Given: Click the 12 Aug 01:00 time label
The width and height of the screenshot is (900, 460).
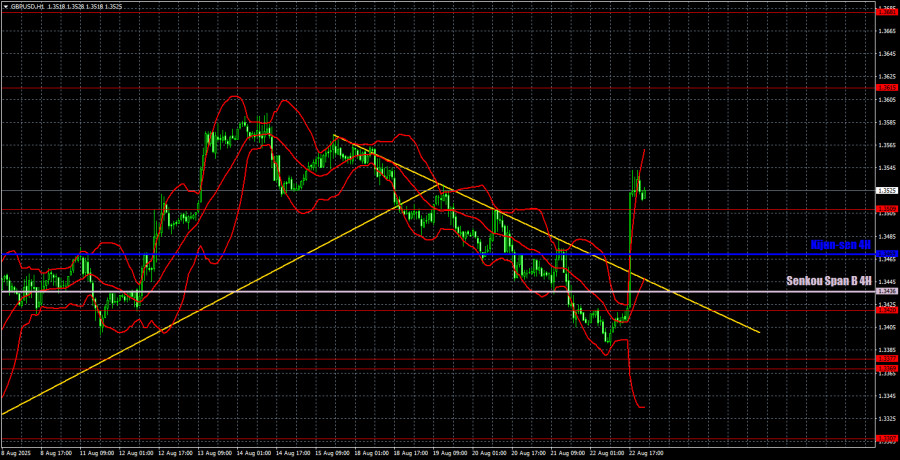Looking at the screenshot, I should point(137,454).
